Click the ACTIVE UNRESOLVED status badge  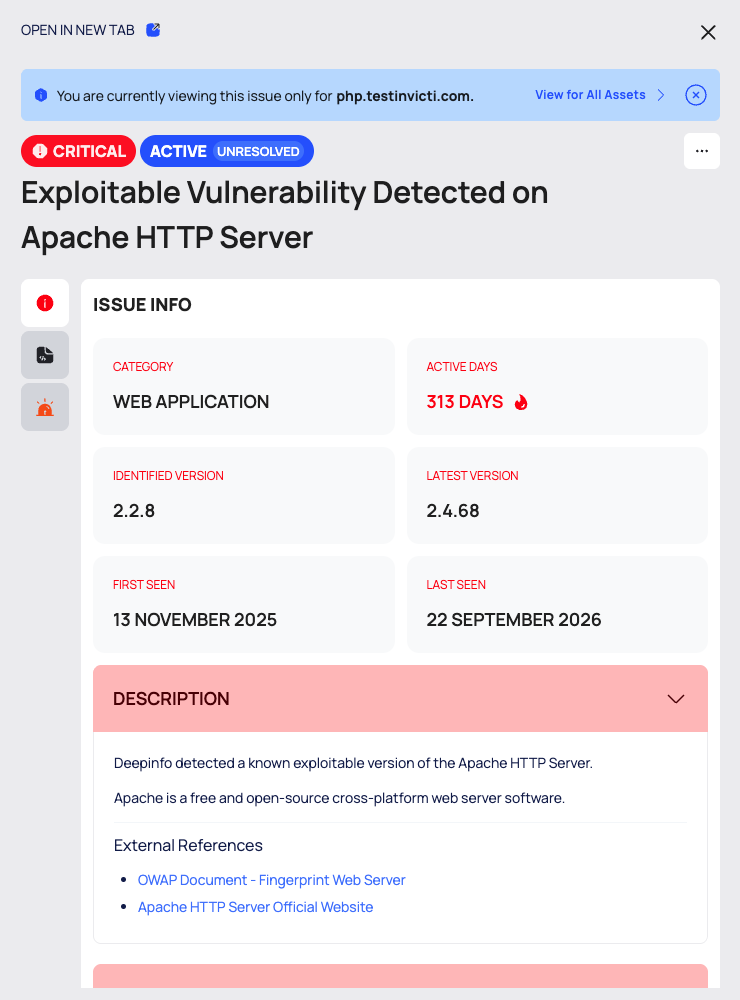pos(226,151)
